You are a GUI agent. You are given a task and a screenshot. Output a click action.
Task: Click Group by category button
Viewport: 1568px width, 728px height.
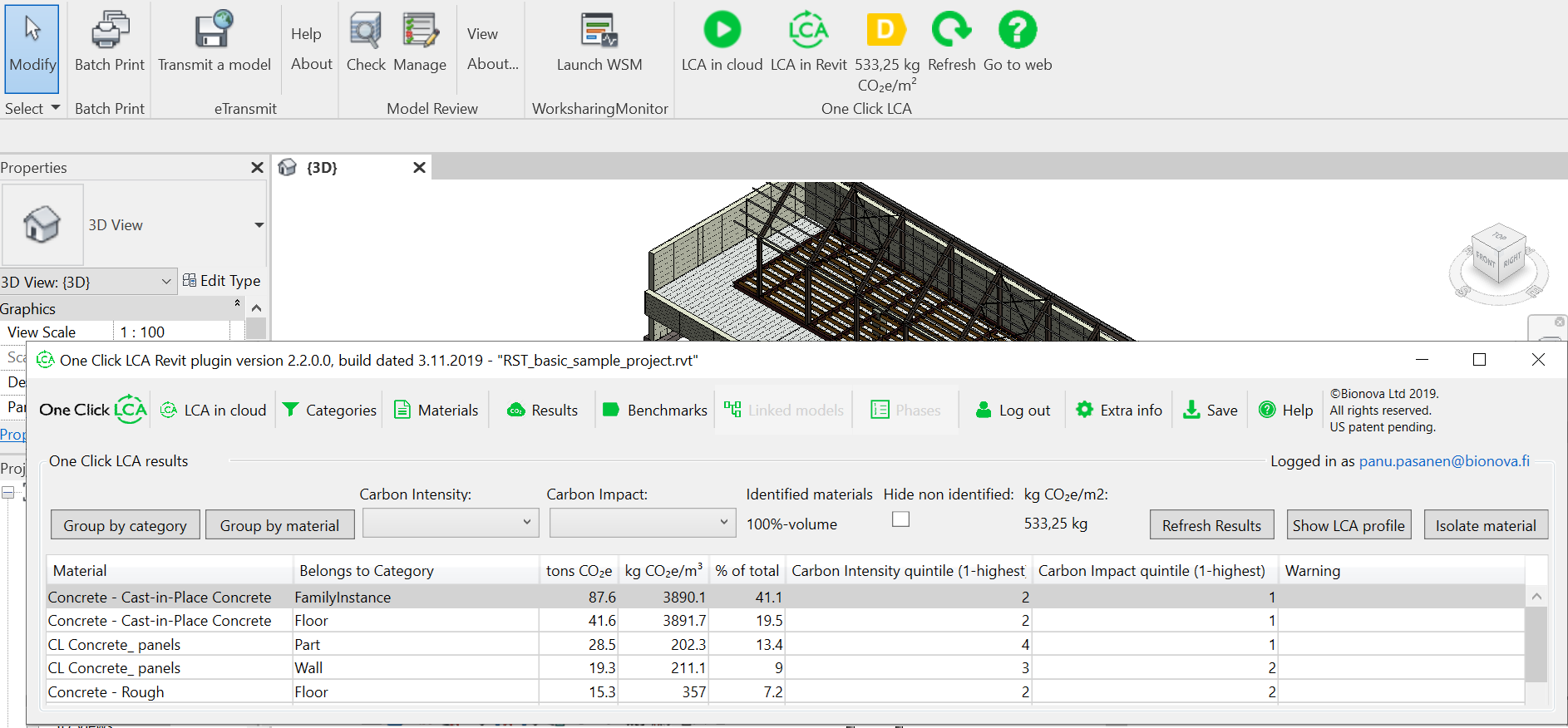[x=126, y=525]
